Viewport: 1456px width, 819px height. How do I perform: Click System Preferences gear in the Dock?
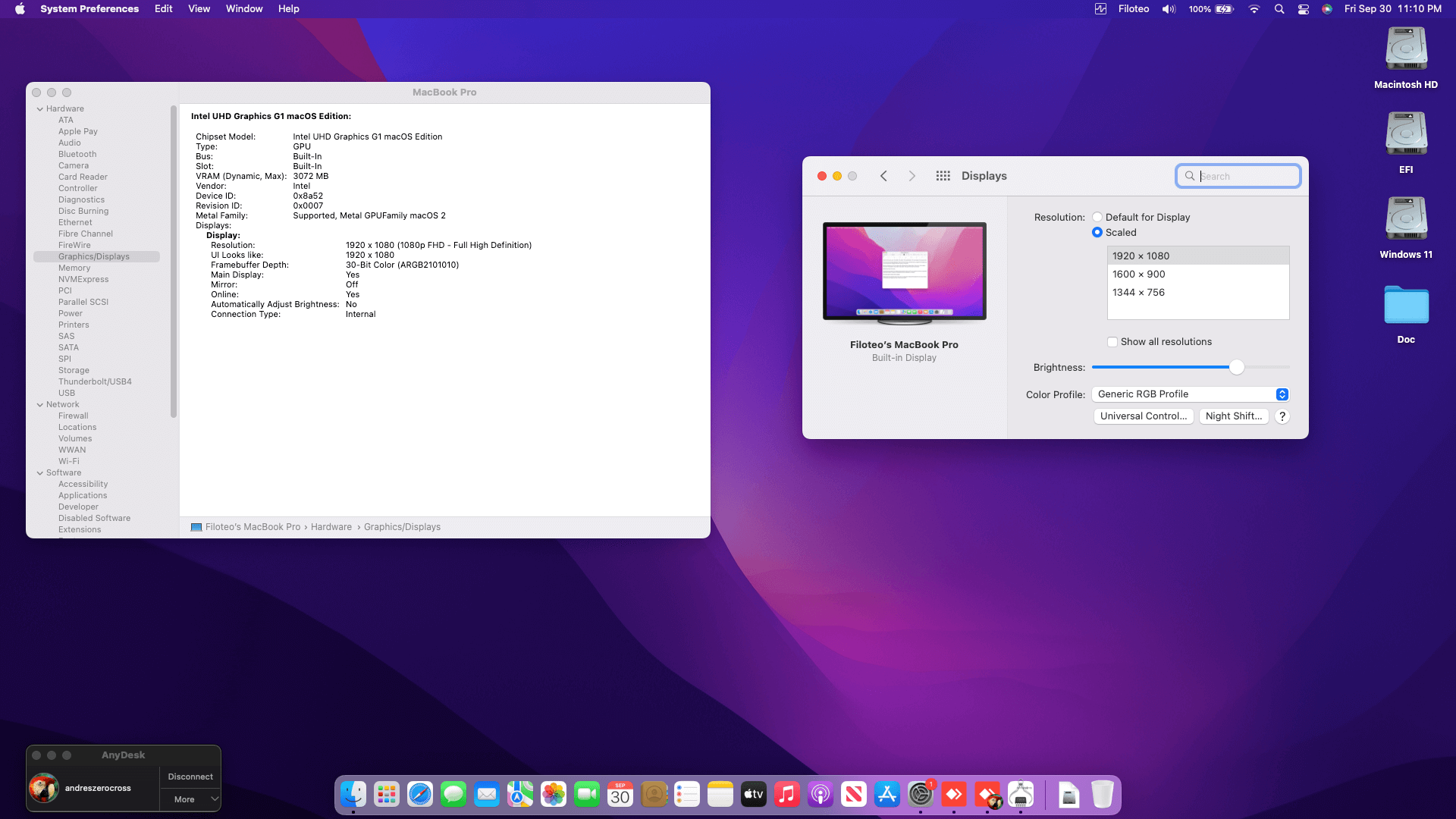[921, 794]
